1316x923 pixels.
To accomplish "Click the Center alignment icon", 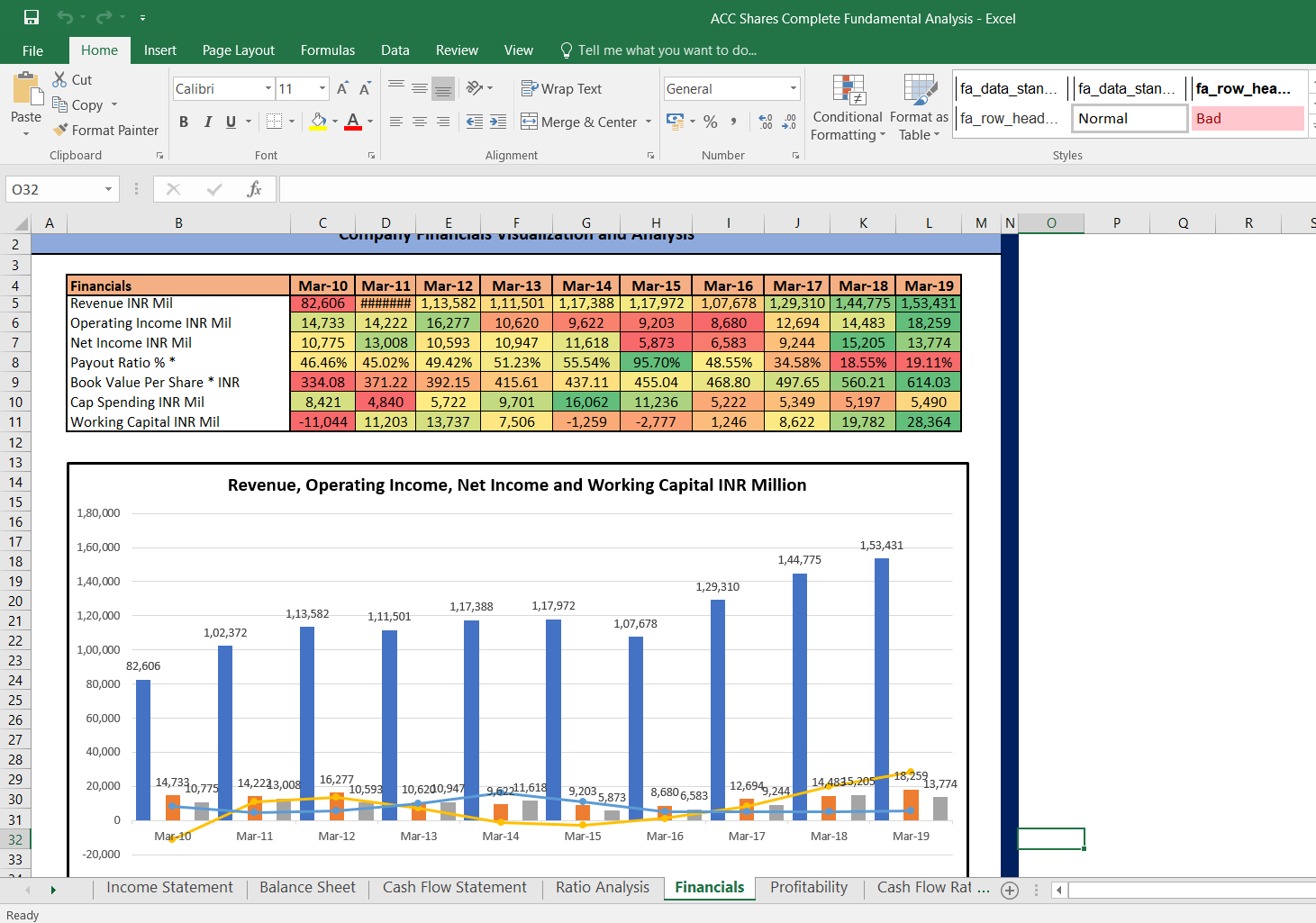I will coord(420,121).
